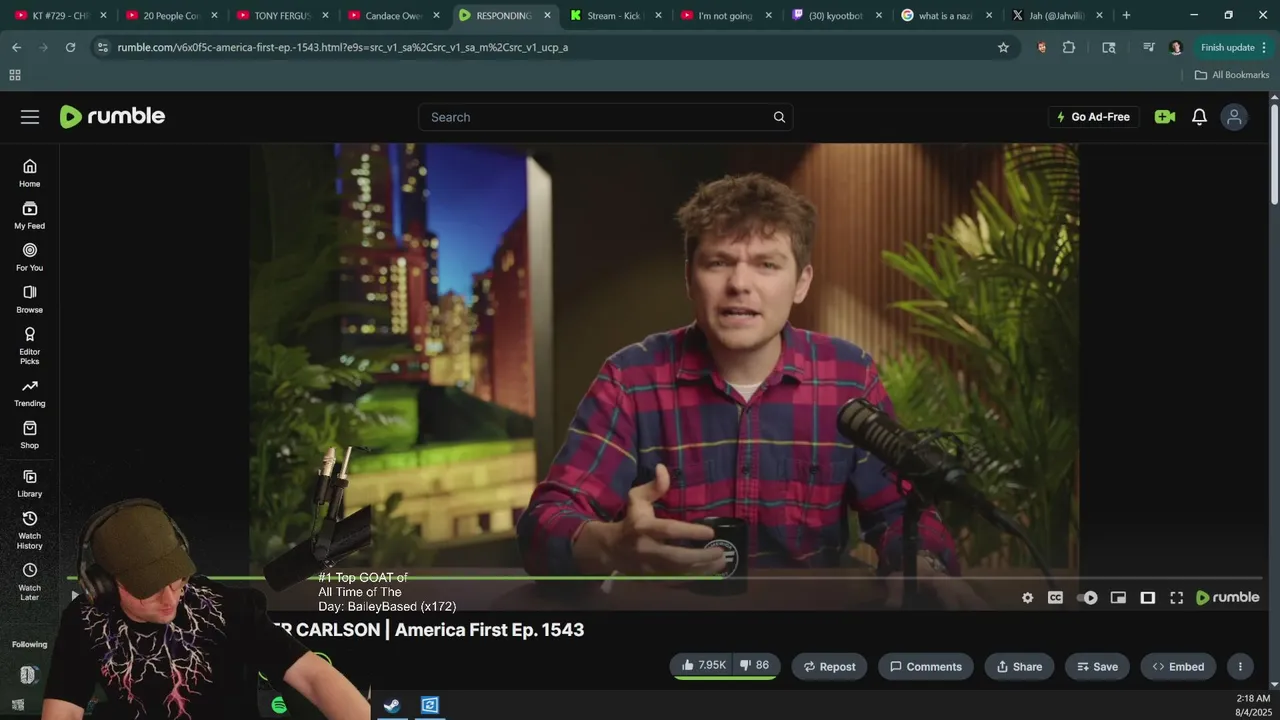Switch to 20 People tab
1280x720 pixels.
tap(171, 16)
